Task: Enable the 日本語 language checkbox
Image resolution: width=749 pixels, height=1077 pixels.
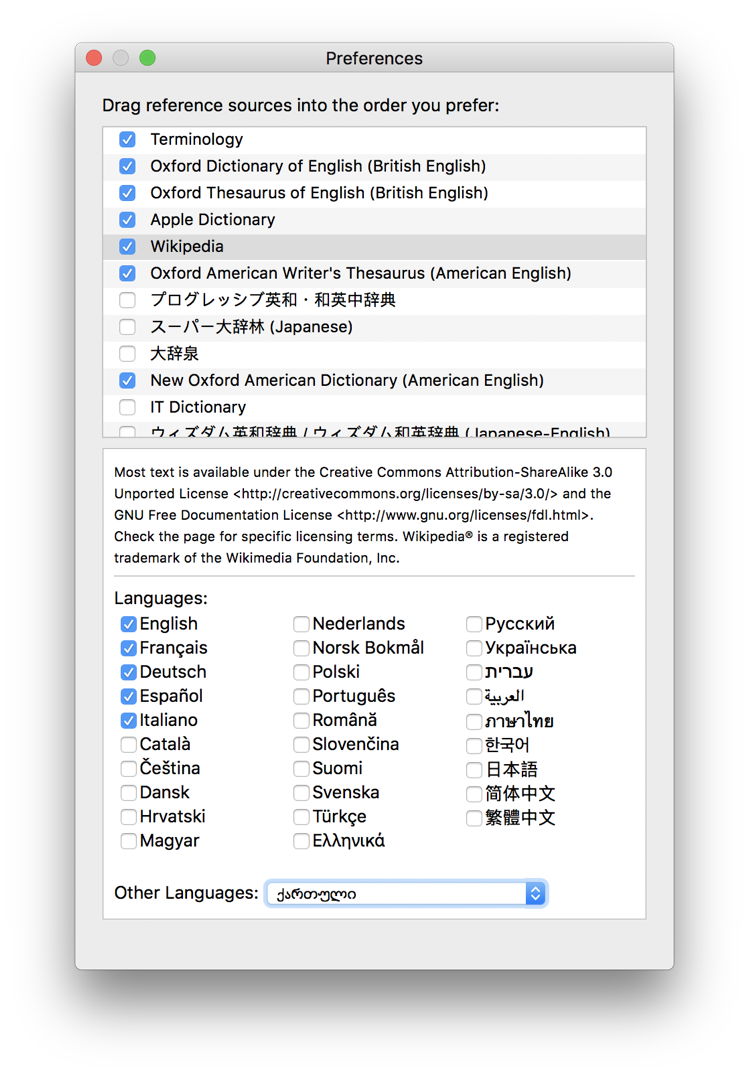Action: point(474,769)
